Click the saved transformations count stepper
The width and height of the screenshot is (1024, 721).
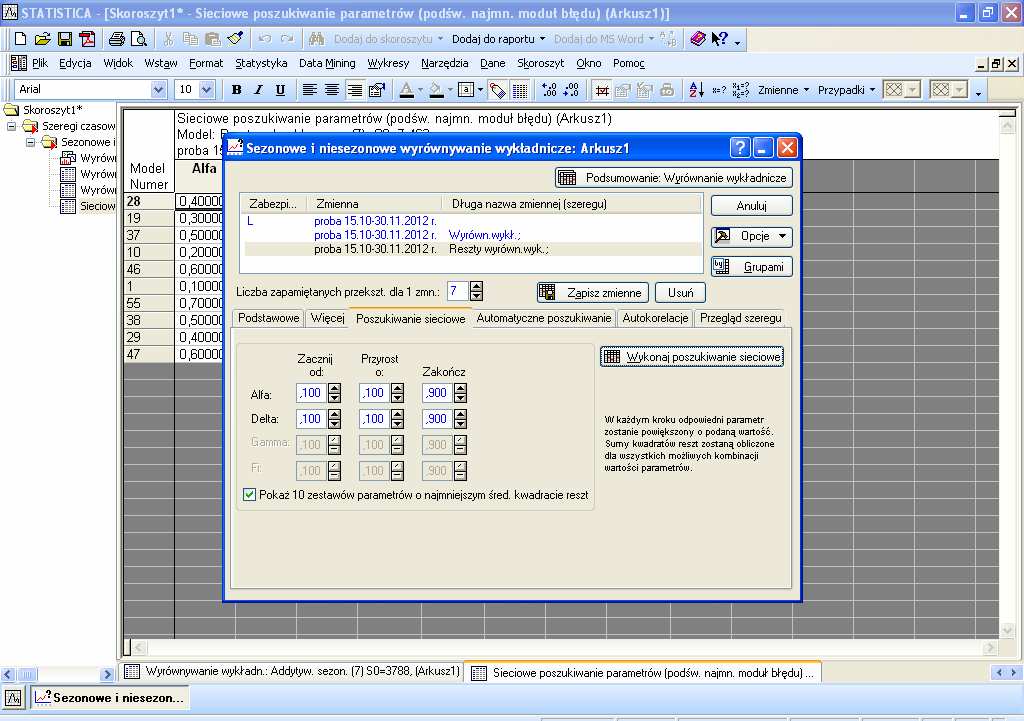(476, 291)
